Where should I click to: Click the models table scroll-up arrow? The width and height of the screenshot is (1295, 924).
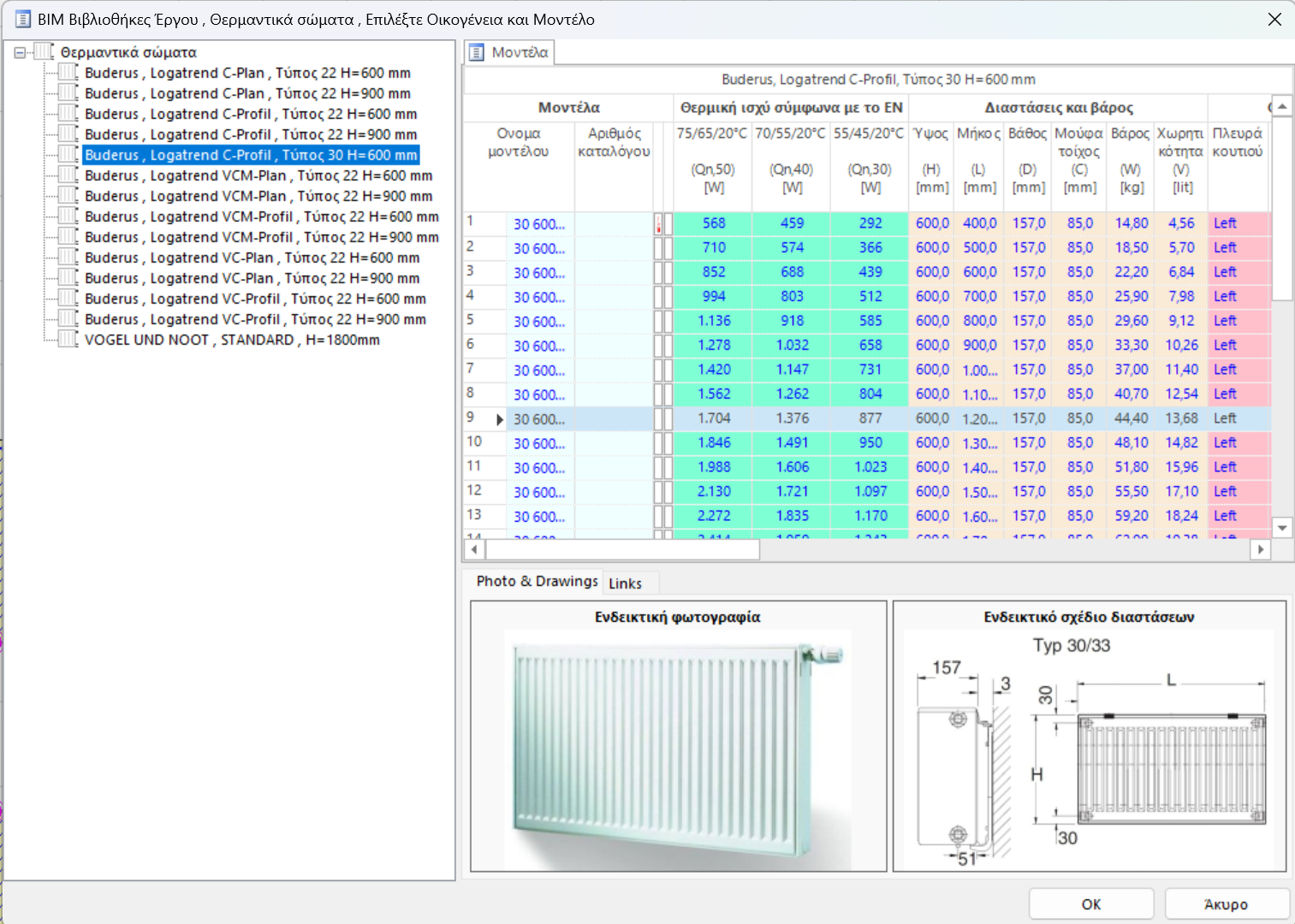pos(1282,107)
